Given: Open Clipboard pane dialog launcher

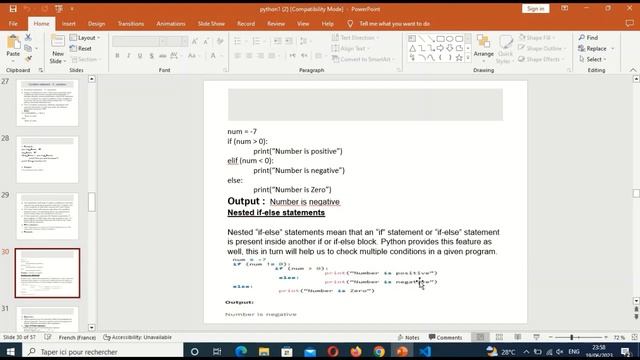Looking at the screenshot, I should point(41,70).
